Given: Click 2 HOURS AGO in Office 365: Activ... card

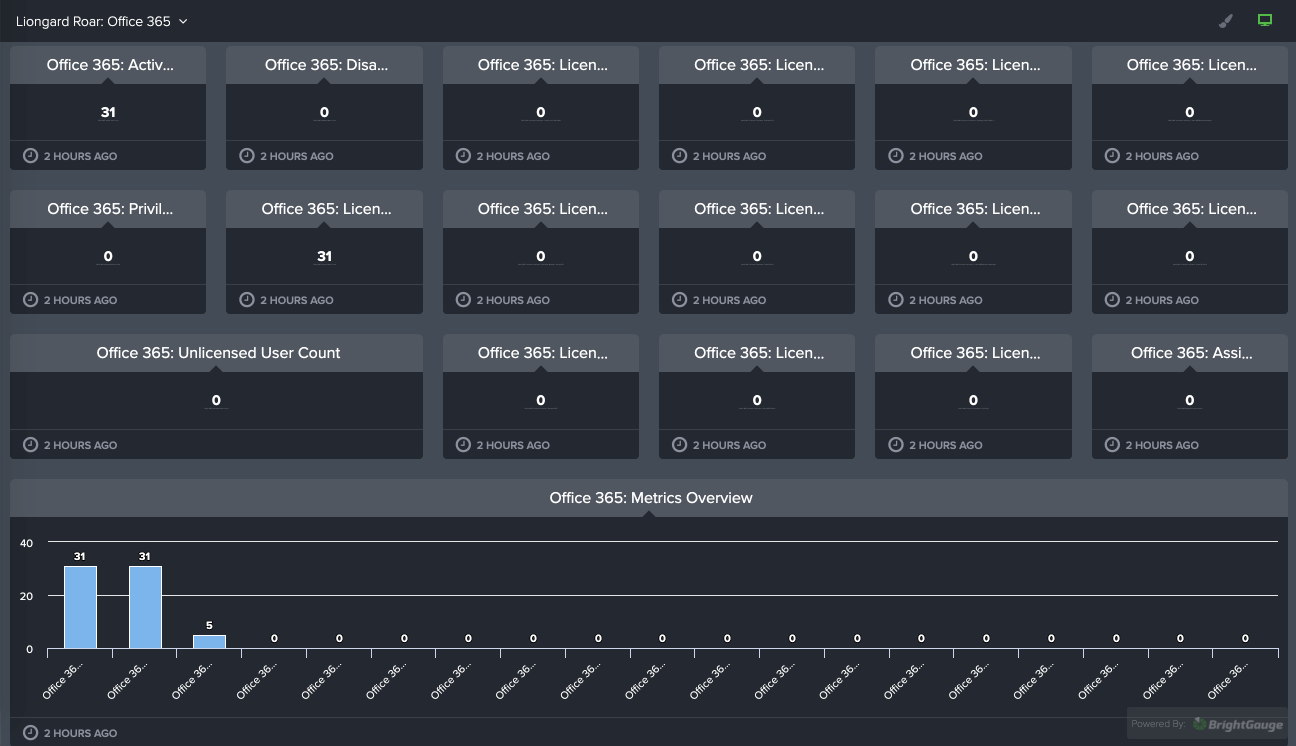Looking at the screenshot, I should pyautogui.click(x=80, y=156).
